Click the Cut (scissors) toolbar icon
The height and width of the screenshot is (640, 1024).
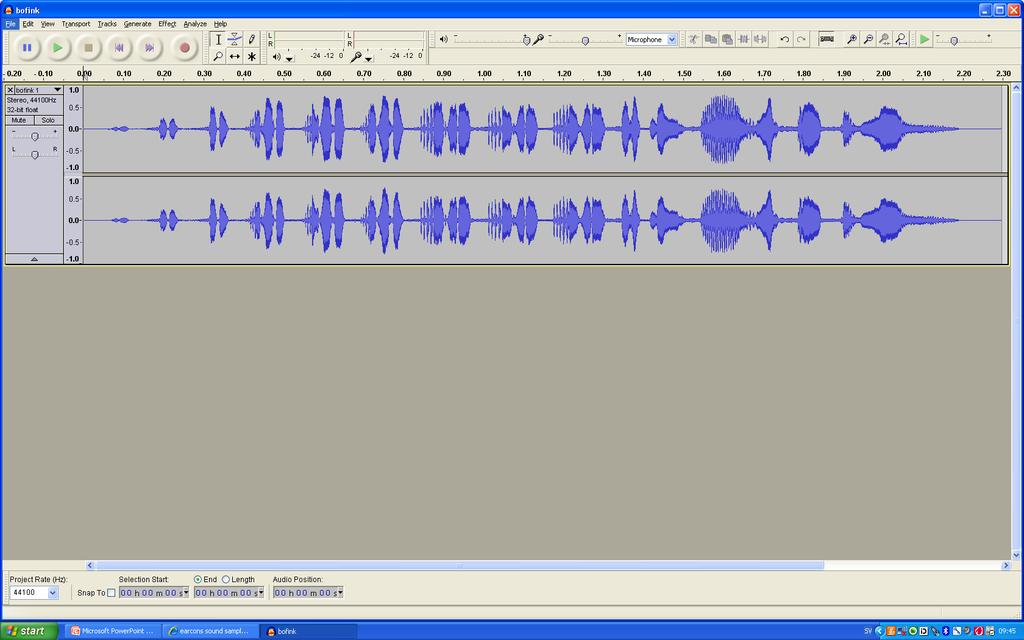694,39
